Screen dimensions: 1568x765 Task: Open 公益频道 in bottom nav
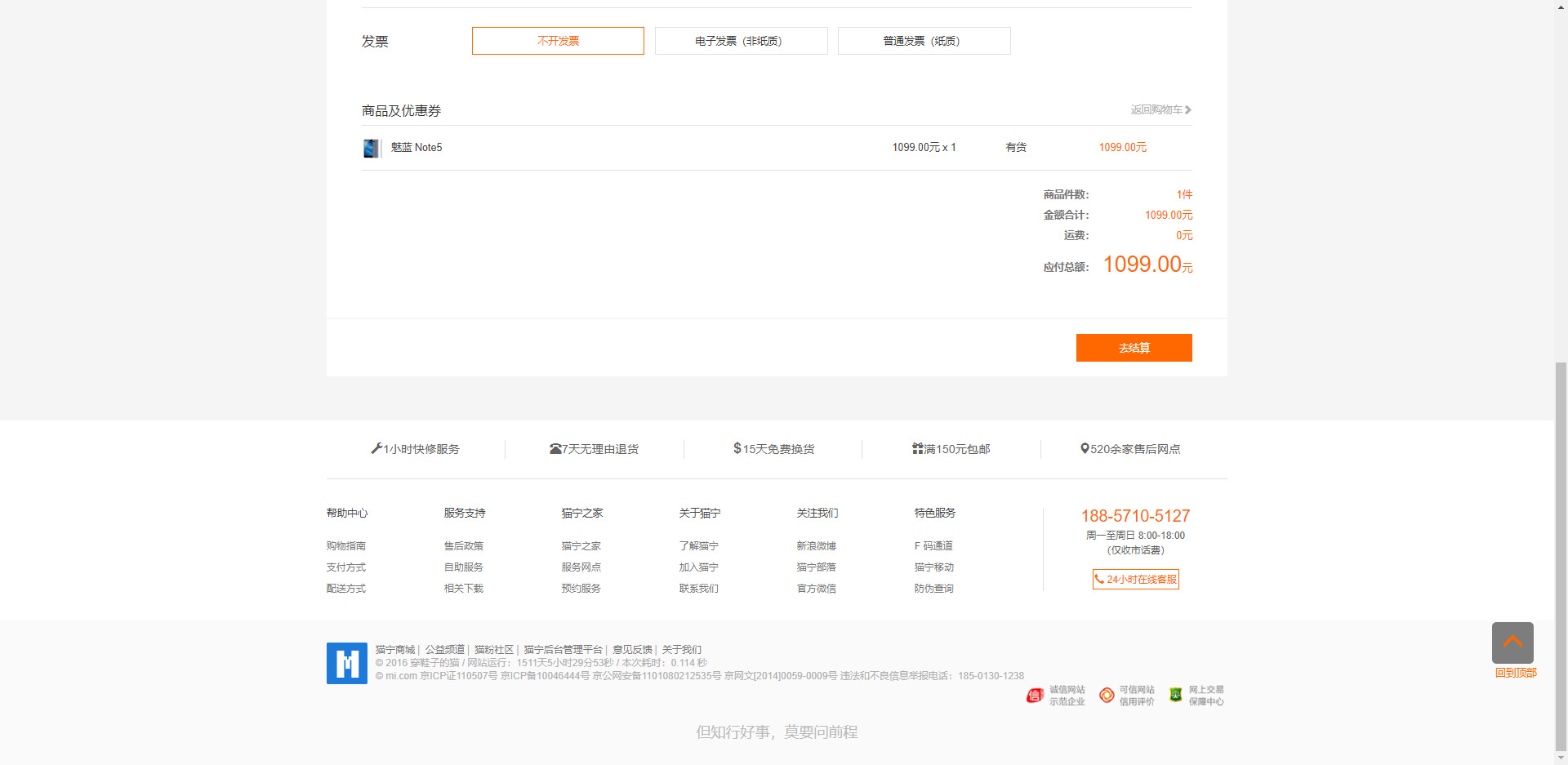[444, 650]
